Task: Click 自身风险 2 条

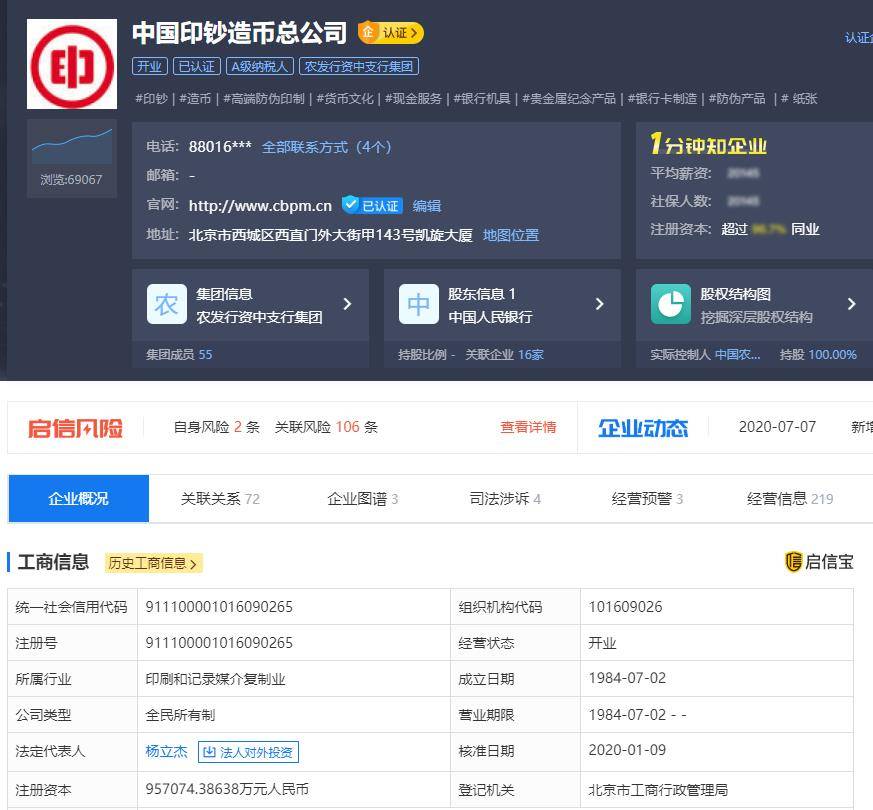Action: tap(217, 427)
